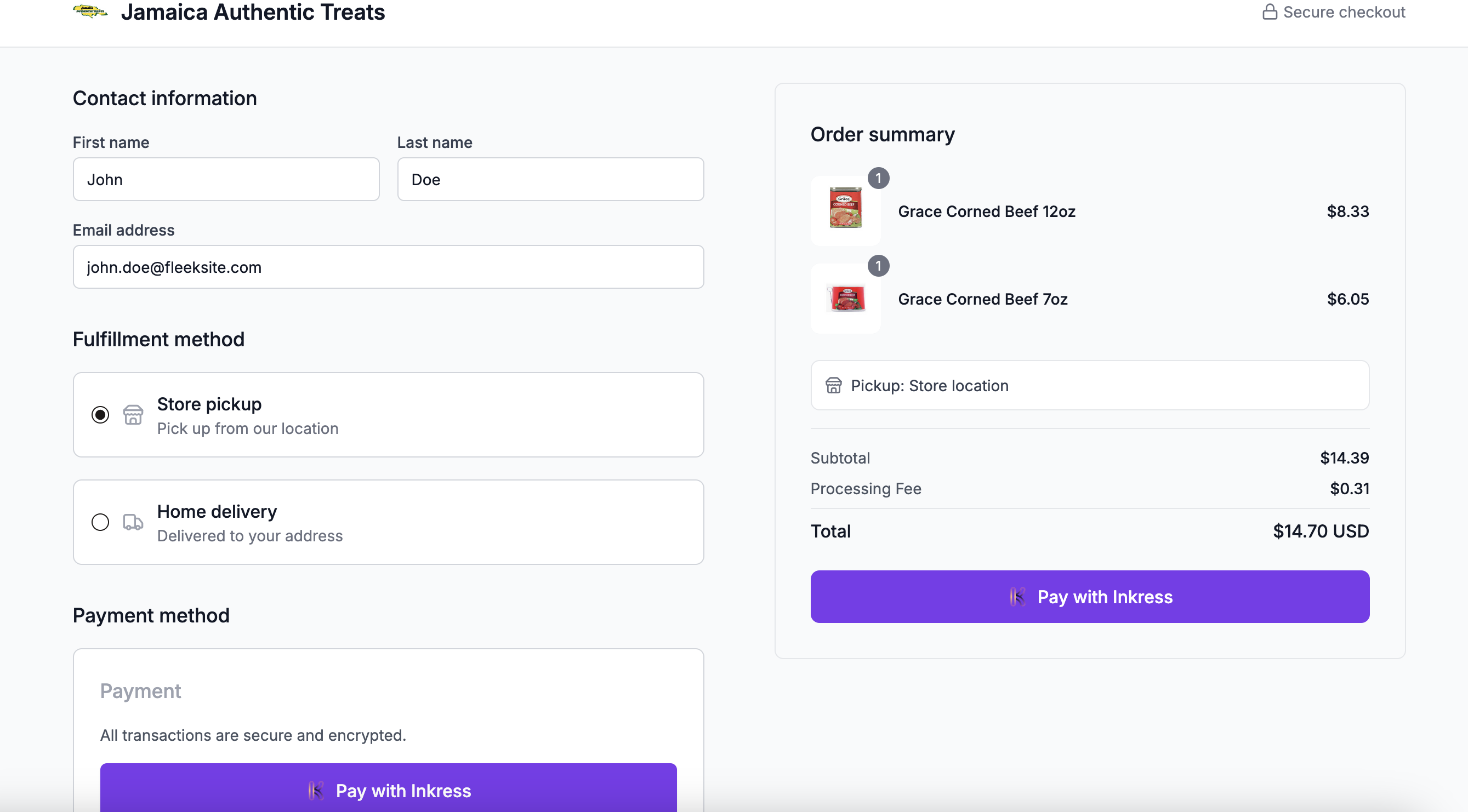Focus the First name input field
The image size is (1468, 812).
(x=226, y=179)
